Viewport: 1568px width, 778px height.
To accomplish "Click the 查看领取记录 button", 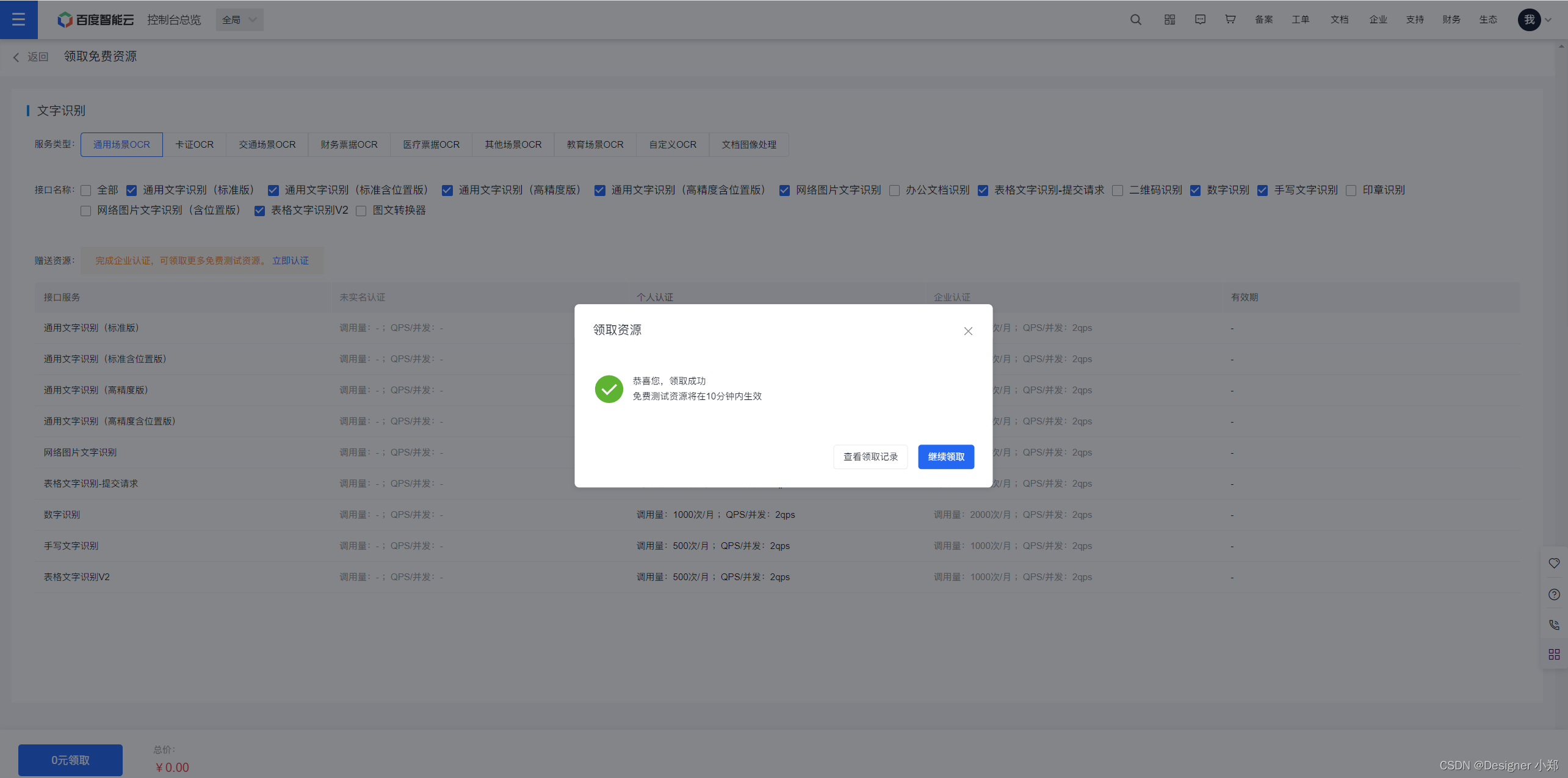I will (870, 457).
